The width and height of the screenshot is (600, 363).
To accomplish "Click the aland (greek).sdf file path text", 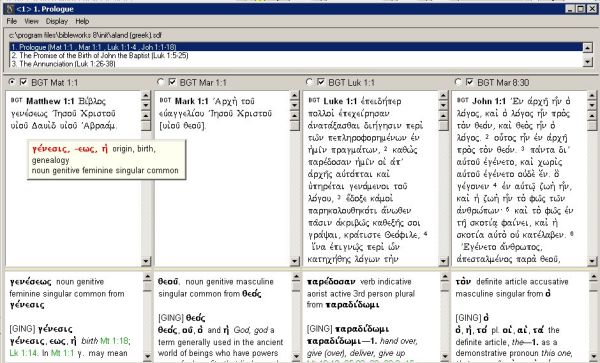I will (x=85, y=35).
